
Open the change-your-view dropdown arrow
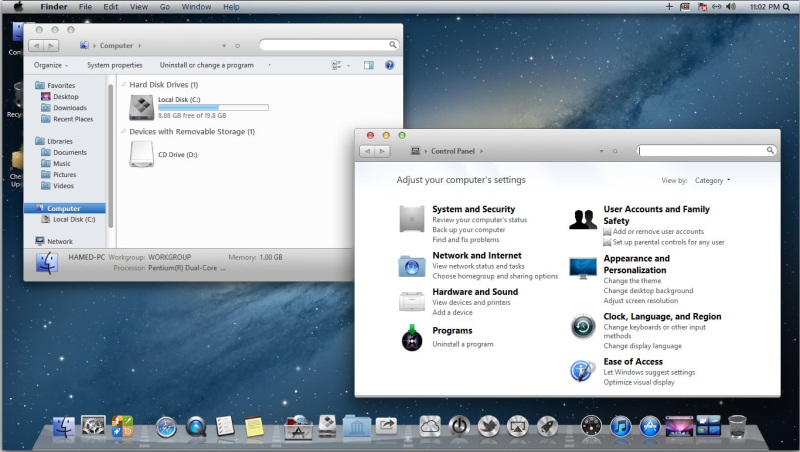click(348, 65)
